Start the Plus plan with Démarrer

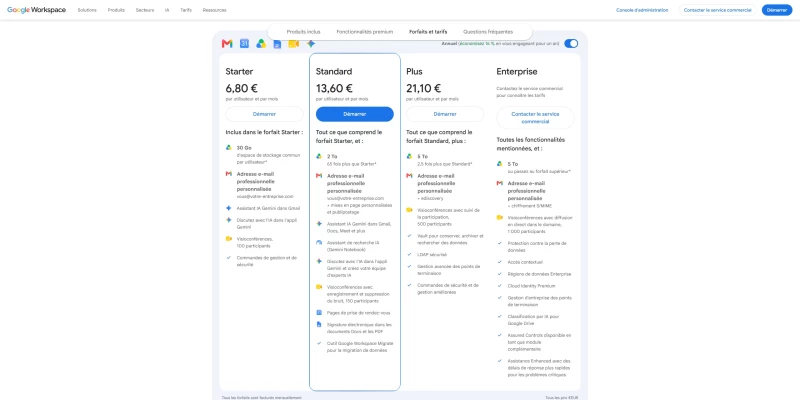[445, 114]
